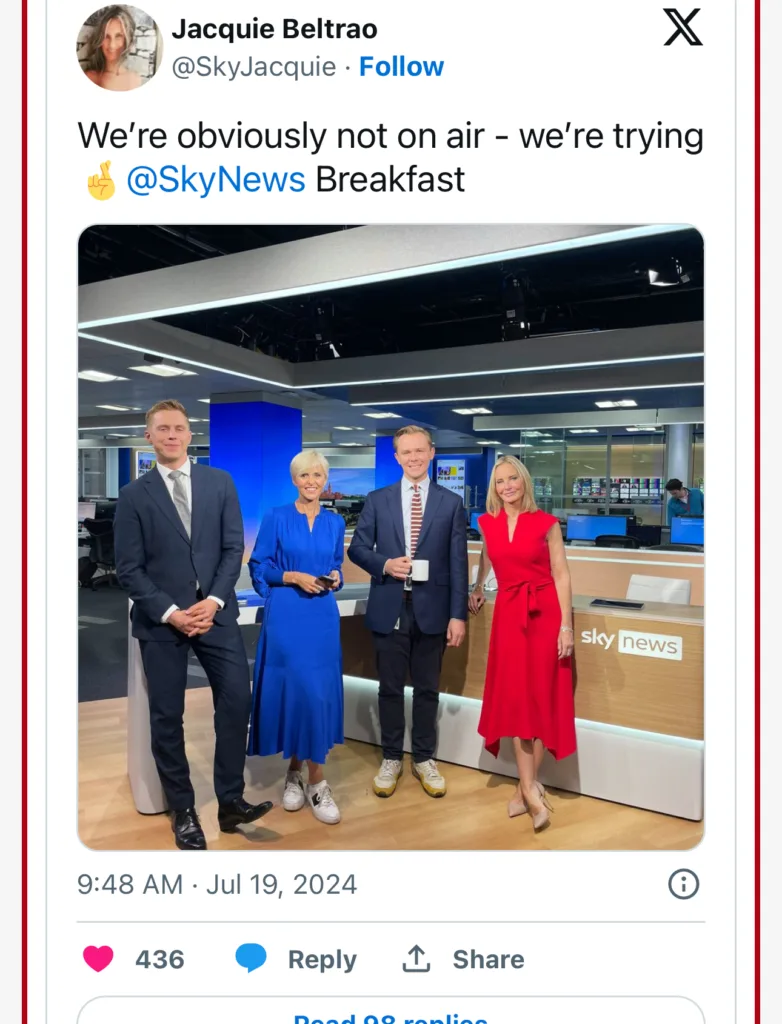Like the tweet with heart icon

pyautogui.click(x=99, y=959)
